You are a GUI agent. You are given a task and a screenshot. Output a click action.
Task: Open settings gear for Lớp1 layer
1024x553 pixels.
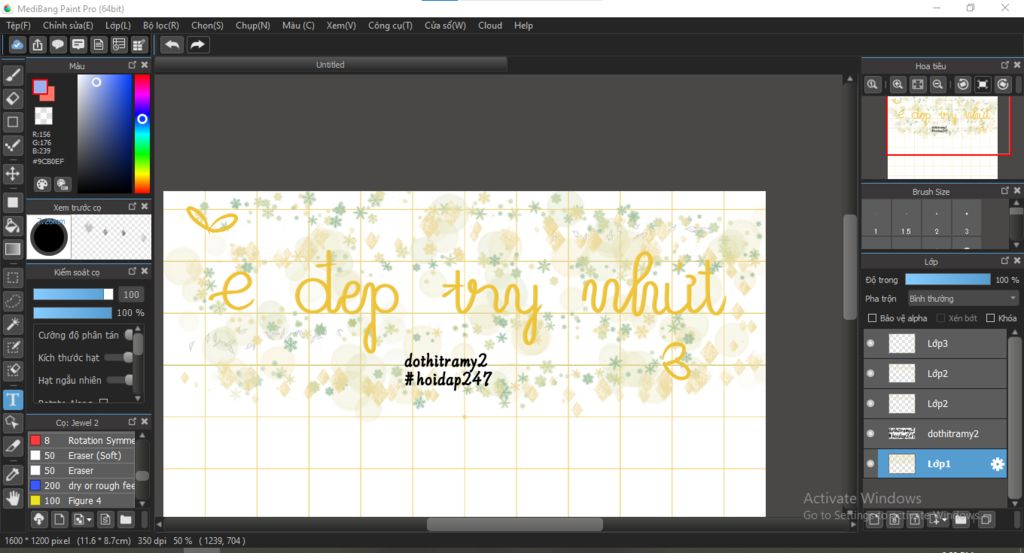[997, 464]
